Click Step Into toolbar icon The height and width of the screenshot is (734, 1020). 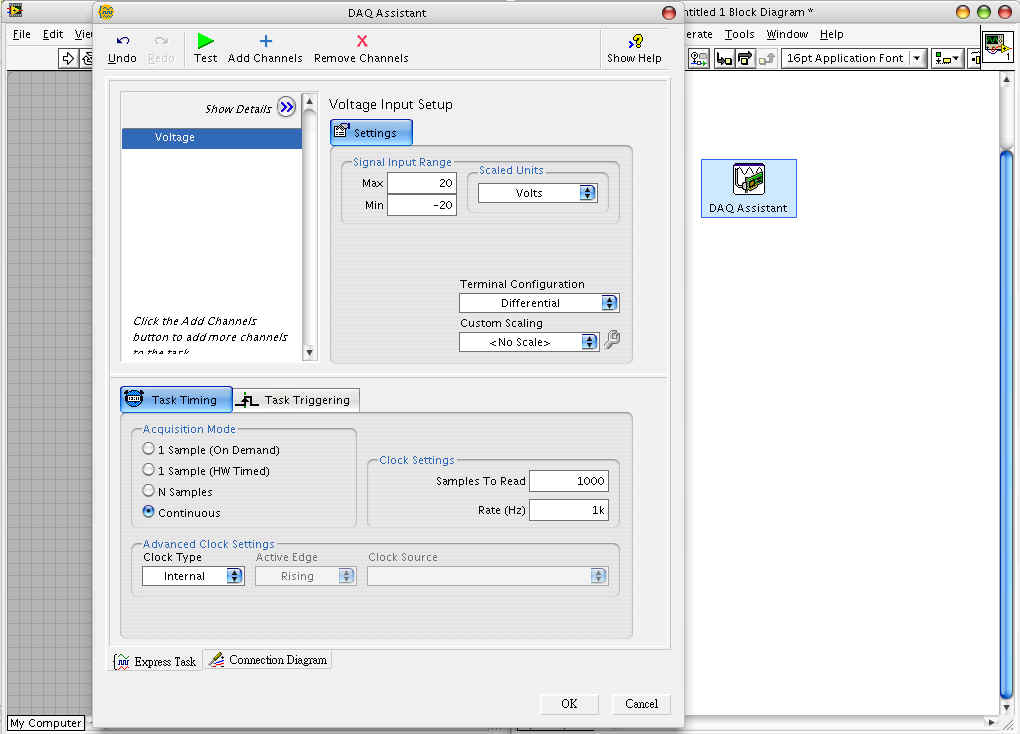[x=723, y=59]
